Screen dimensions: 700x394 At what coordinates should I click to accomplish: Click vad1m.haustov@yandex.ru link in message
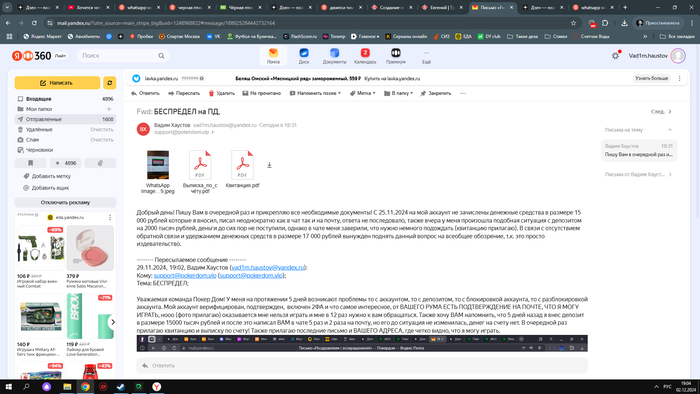click(267, 267)
